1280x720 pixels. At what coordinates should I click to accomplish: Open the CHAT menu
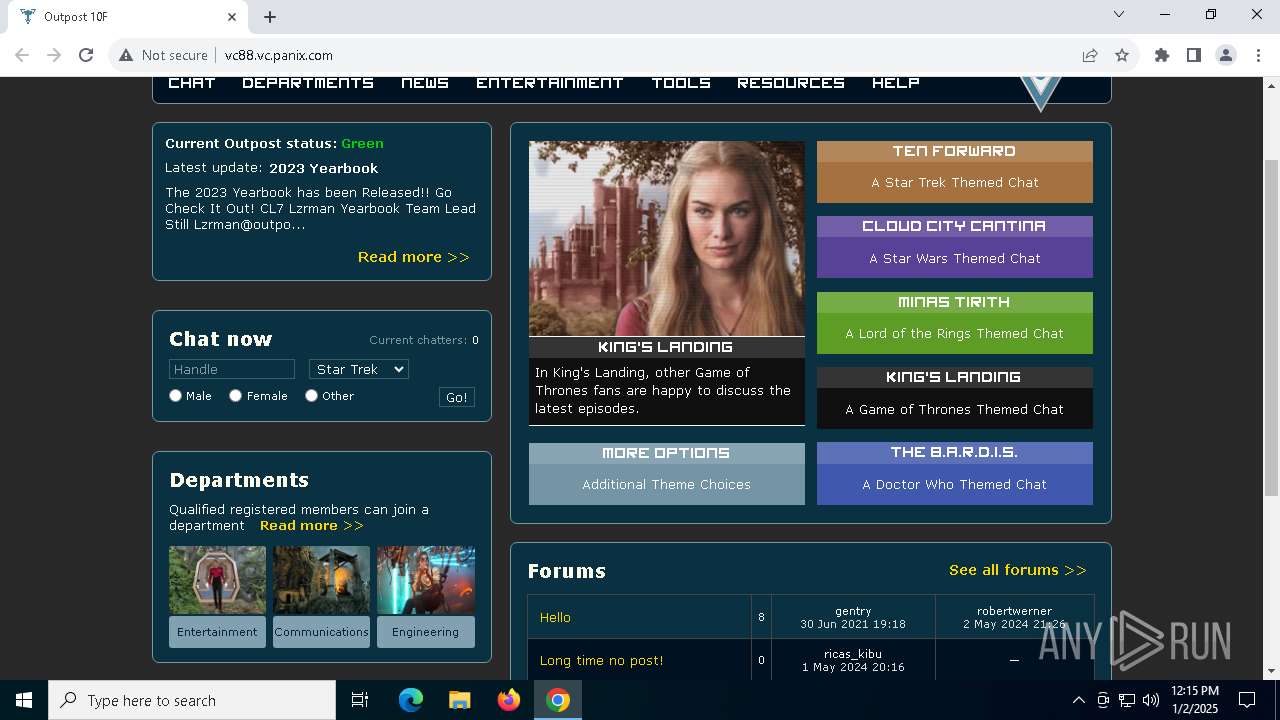click(192, 83)
